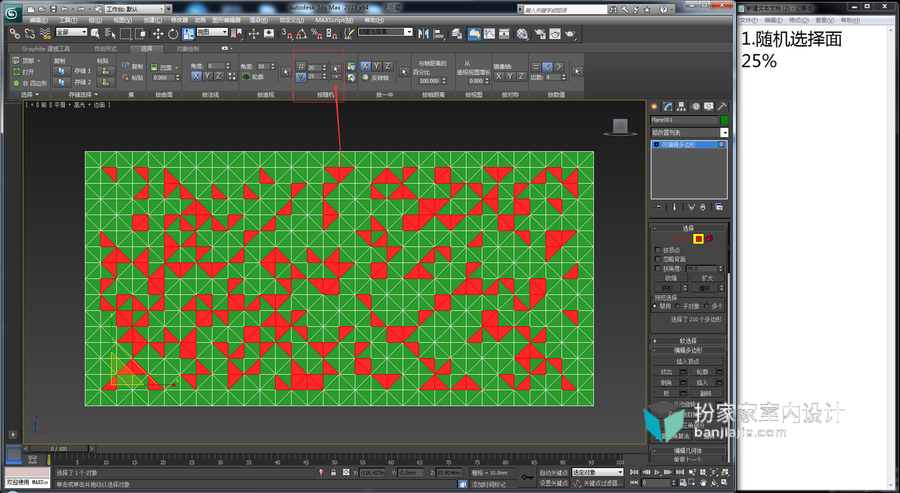This screenshot has width=900, height=493.
Task: Click the 扩大 button
Action: tap(708, 278)
